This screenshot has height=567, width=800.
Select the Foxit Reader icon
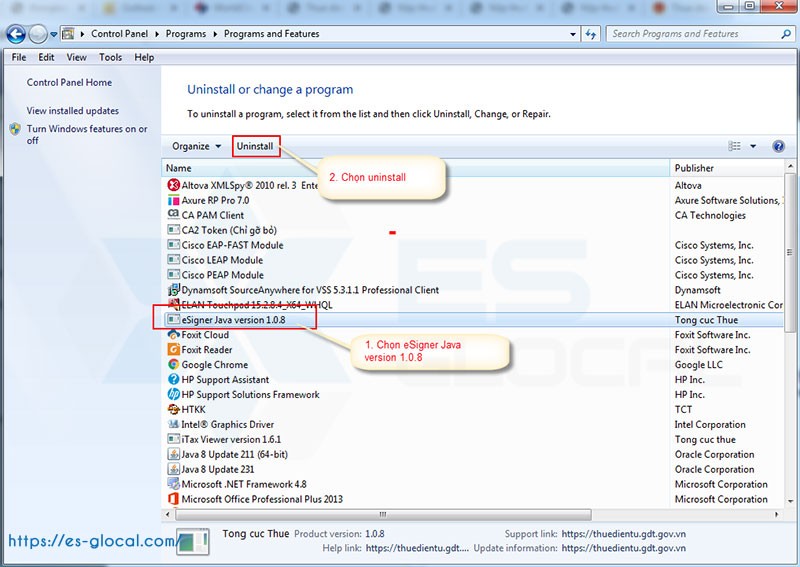pos(173,349)
